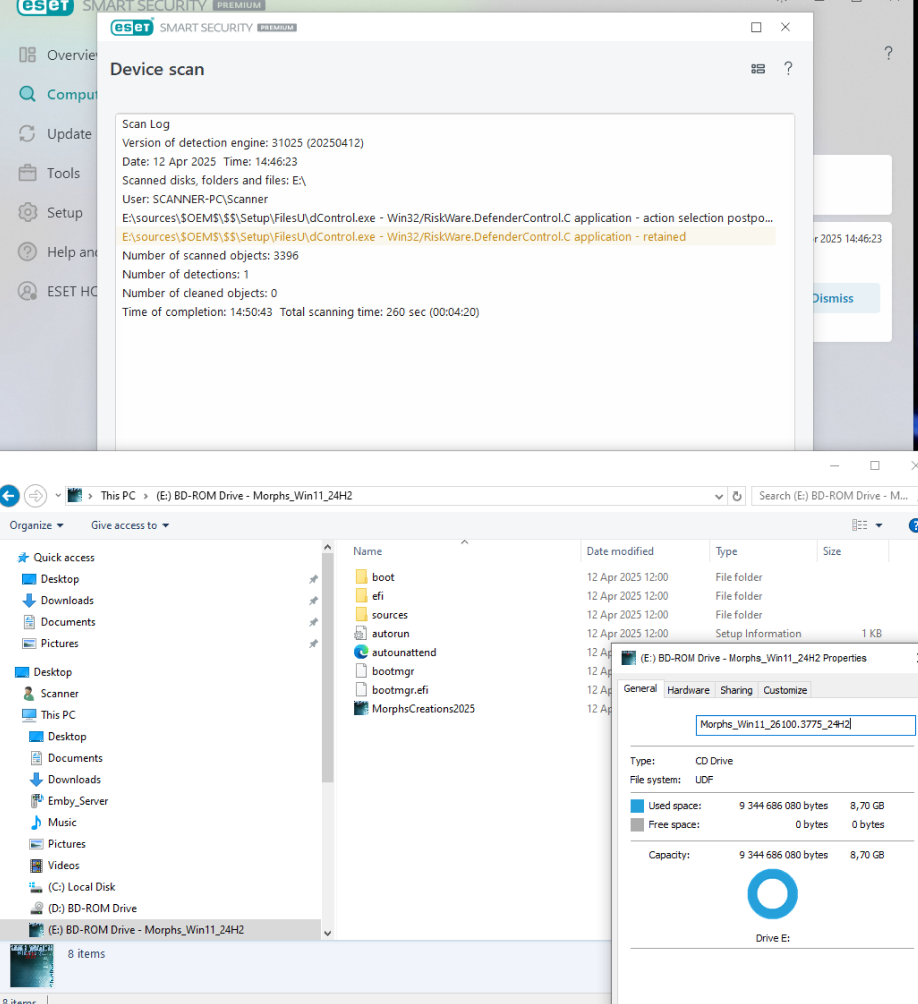The height and width of the screenshot is (1004, 918).
Task: Select 'Number of scanned objects: 3396' line
Action: [x=211, y=255]
